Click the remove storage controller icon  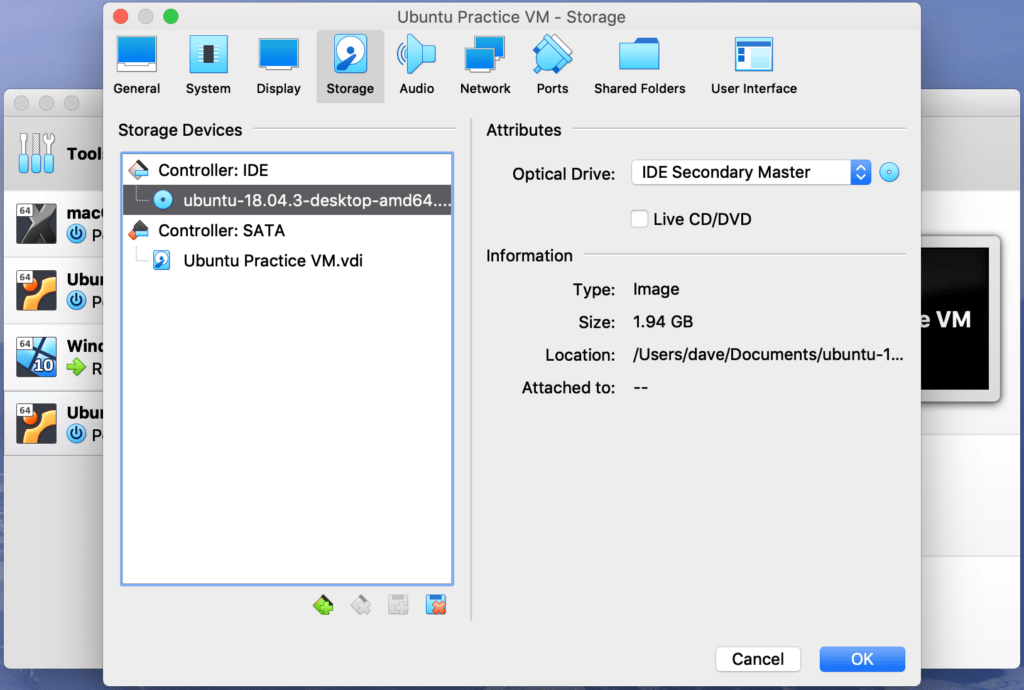(360, 605)
